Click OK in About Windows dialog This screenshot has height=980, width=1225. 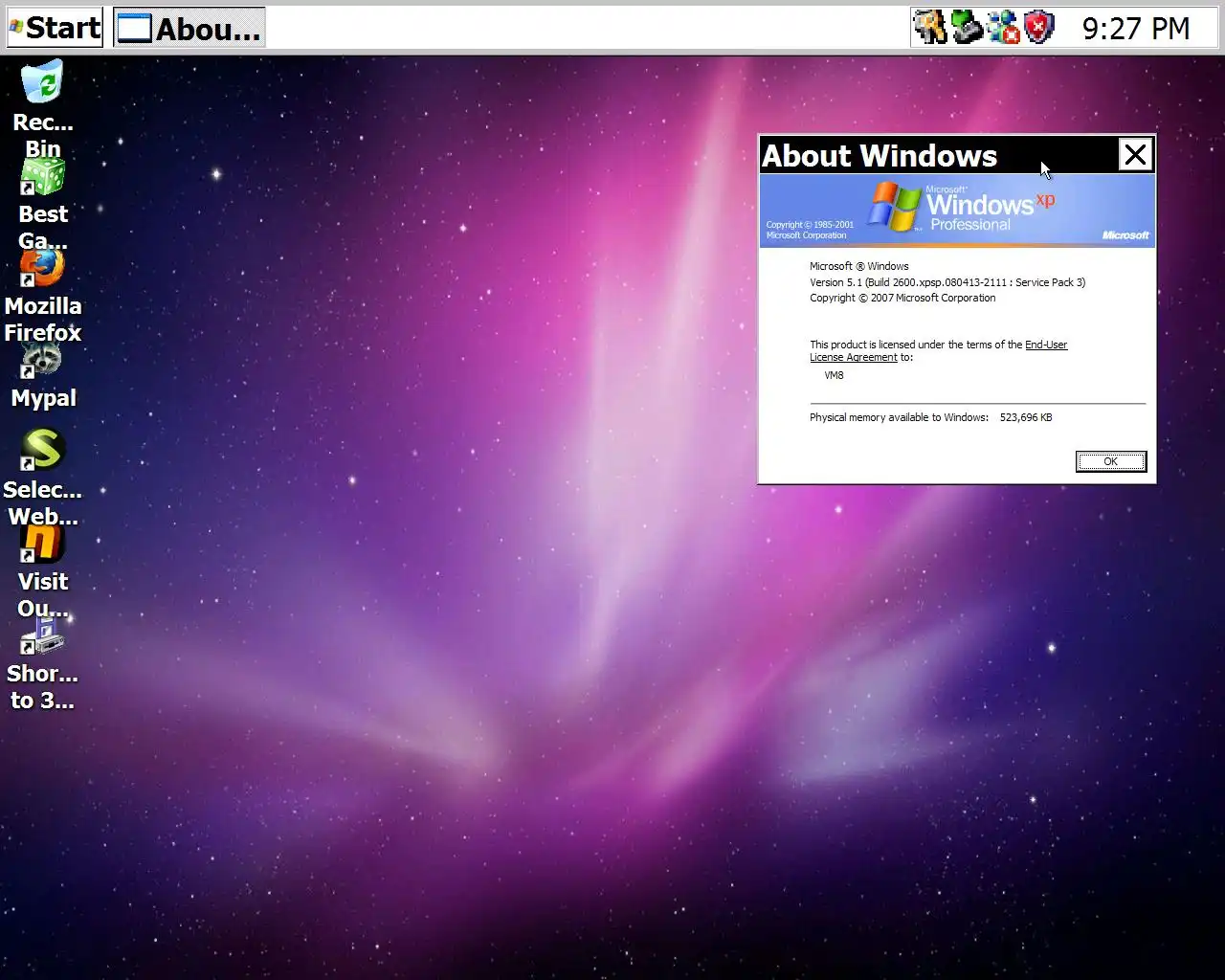[1110, 461]
